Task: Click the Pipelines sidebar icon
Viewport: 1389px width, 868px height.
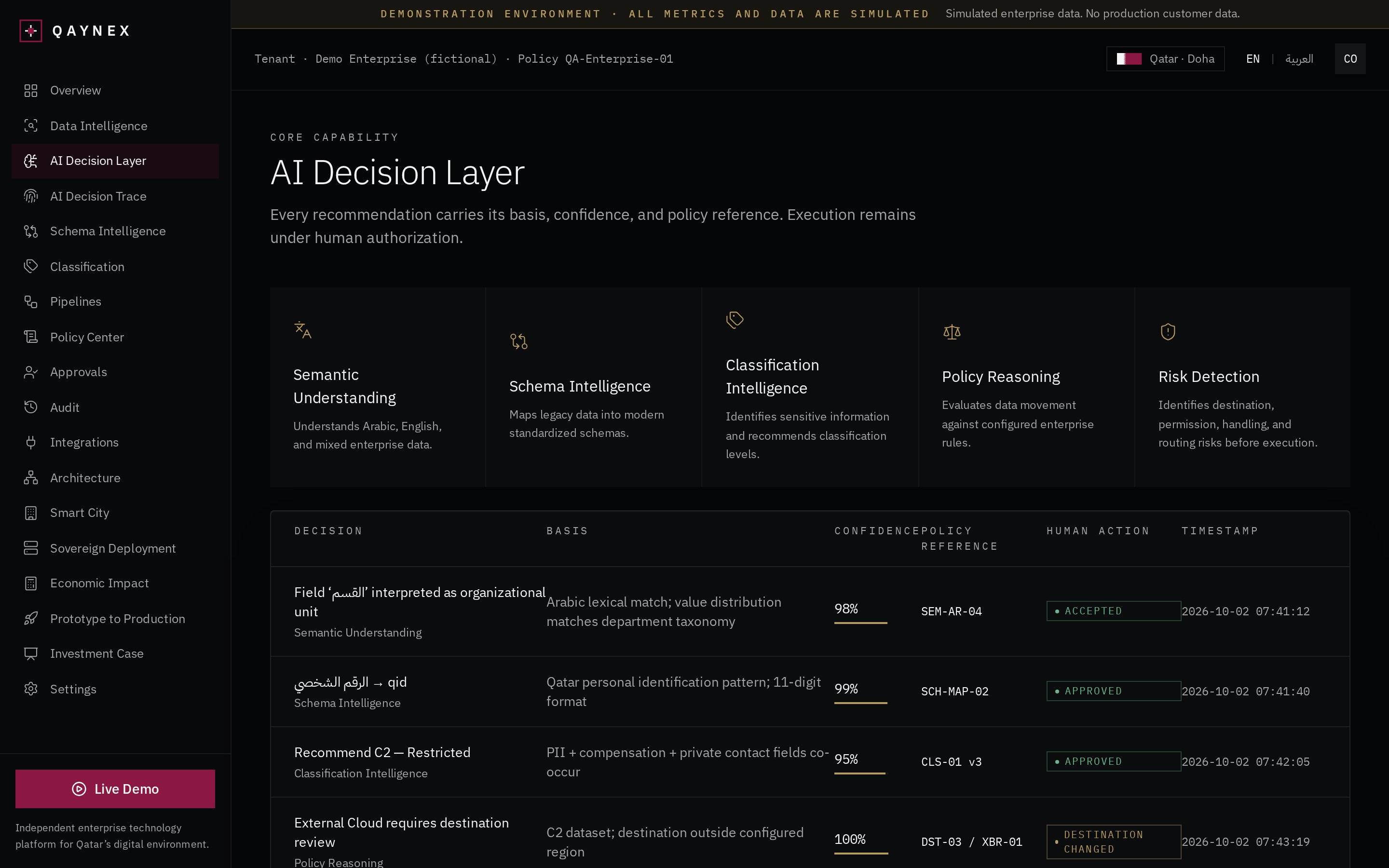Action: [x=31, y=302]
